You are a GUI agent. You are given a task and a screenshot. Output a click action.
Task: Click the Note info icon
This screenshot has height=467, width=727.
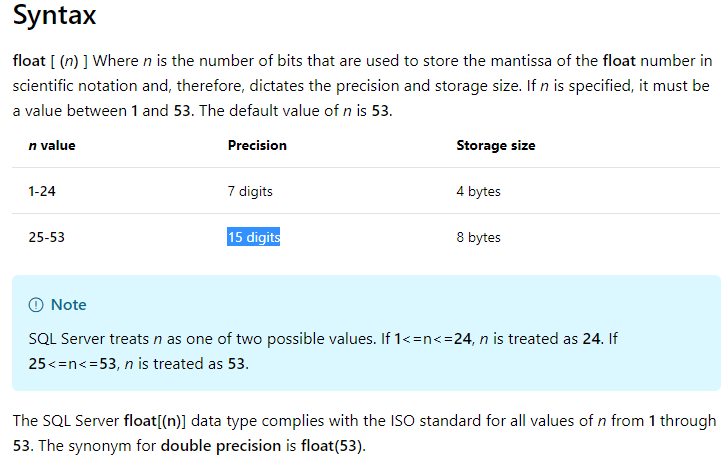(36, 305)
